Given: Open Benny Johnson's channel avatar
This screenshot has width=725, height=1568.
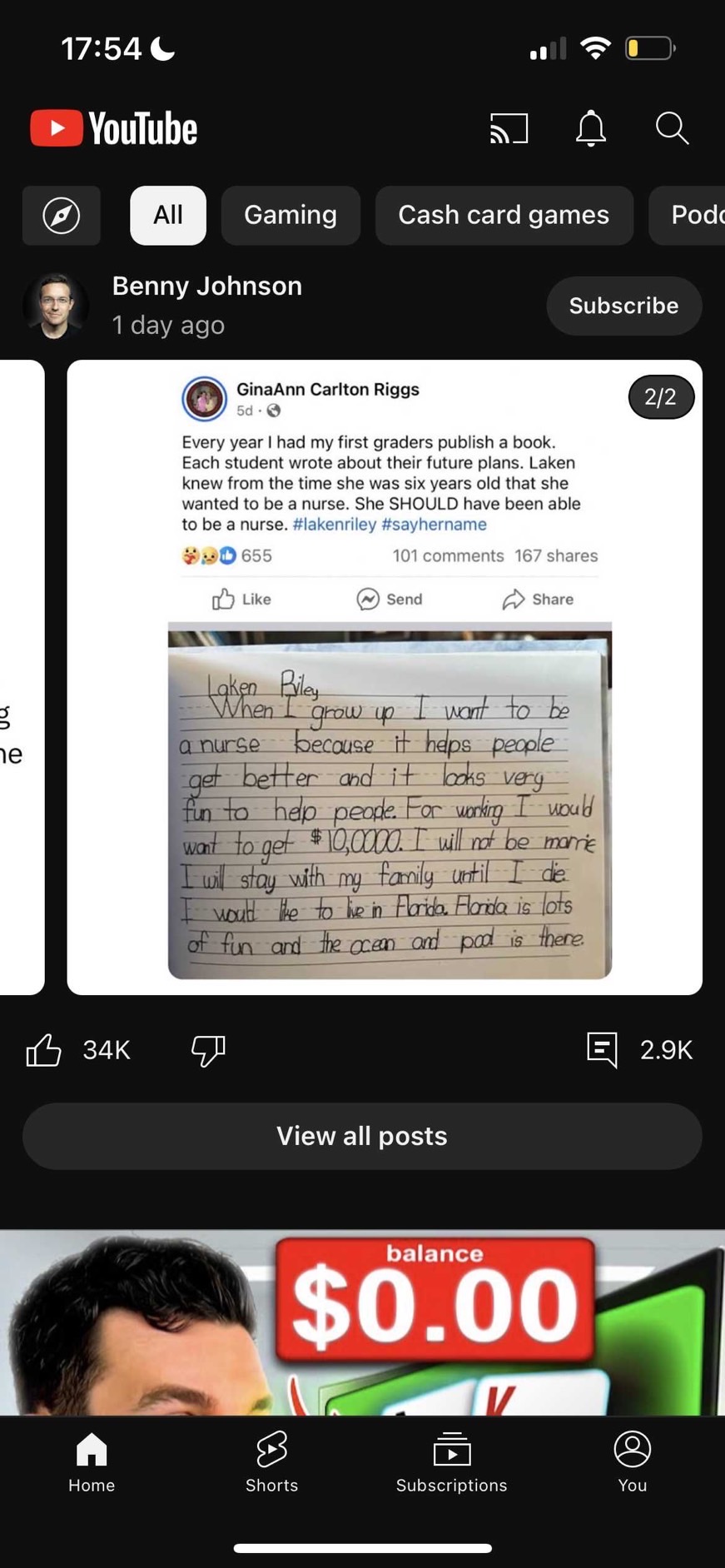Looking at the screenshot, I should [56, 306].
